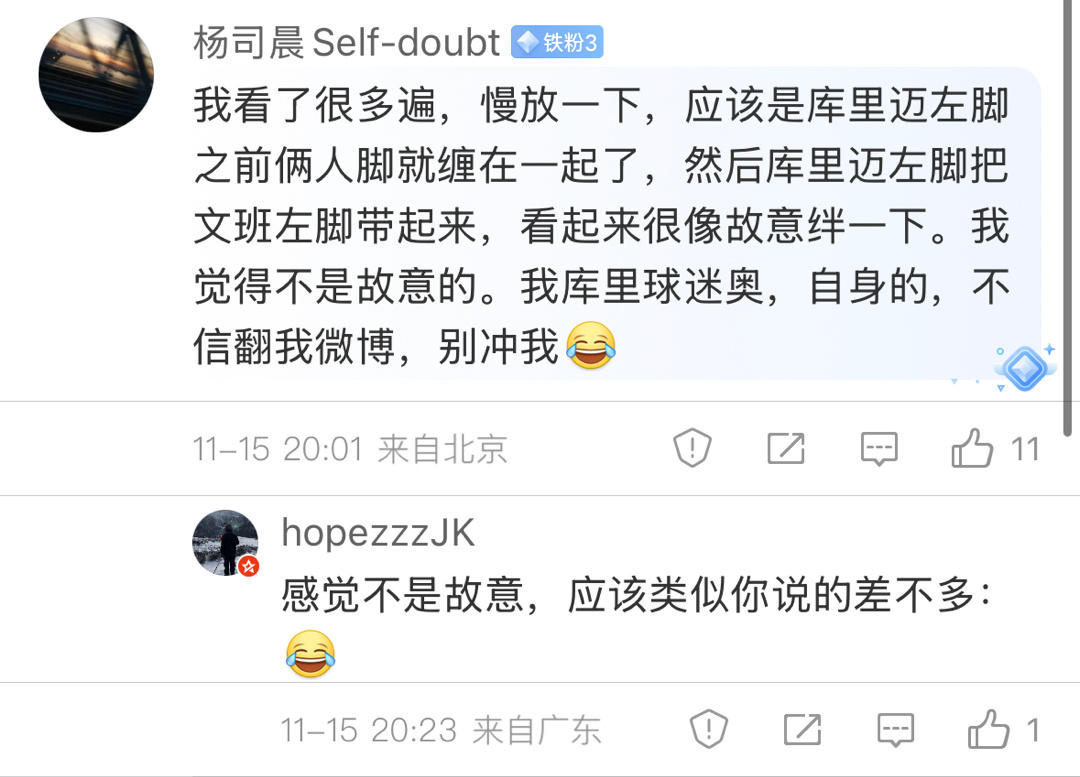This screenshot has height=777, width=1080.
Task: Report hopezzzJK's reply via shield icon
Action: [709, 728]
